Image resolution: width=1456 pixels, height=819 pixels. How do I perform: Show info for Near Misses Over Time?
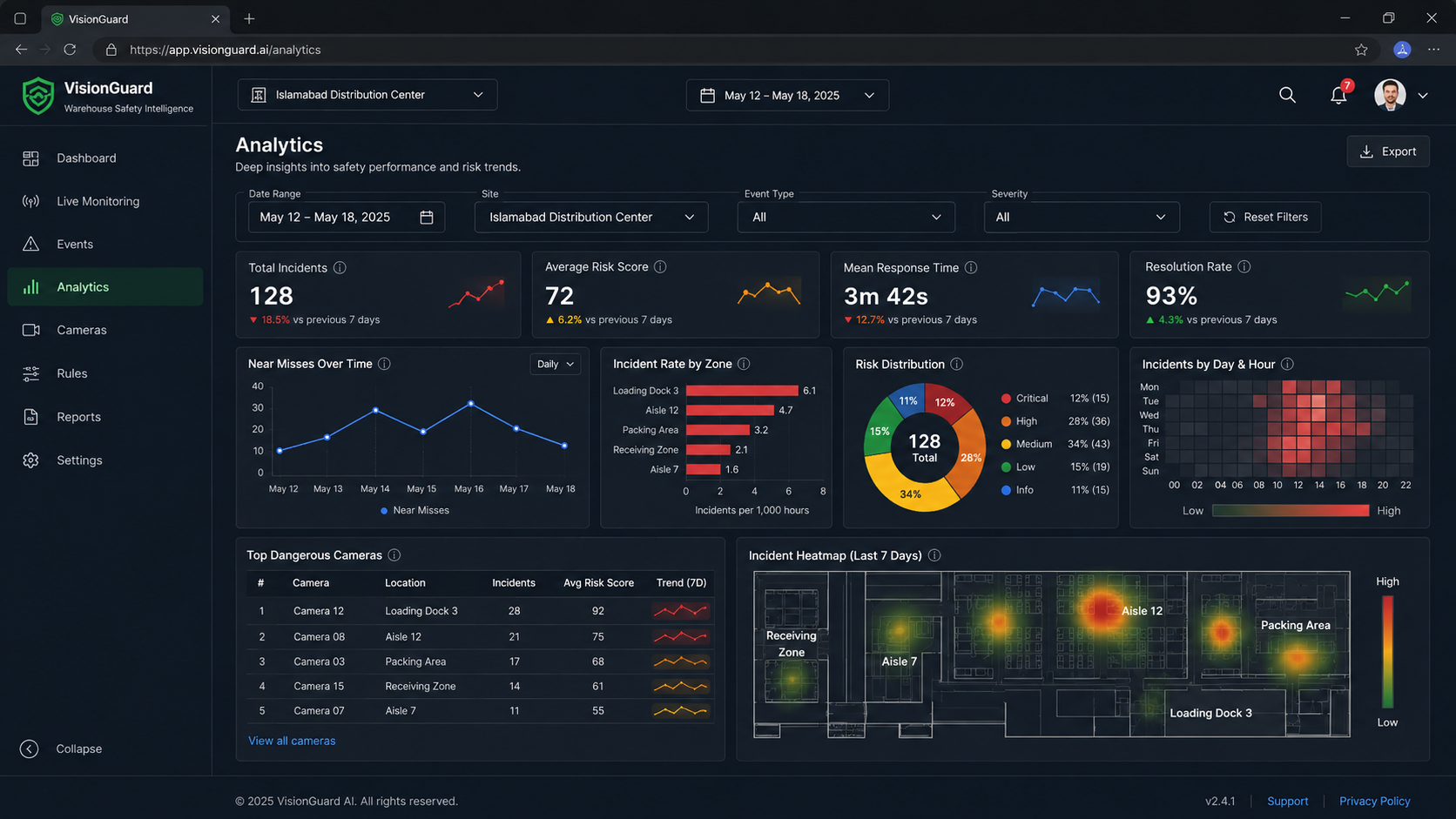pos(384,364)
